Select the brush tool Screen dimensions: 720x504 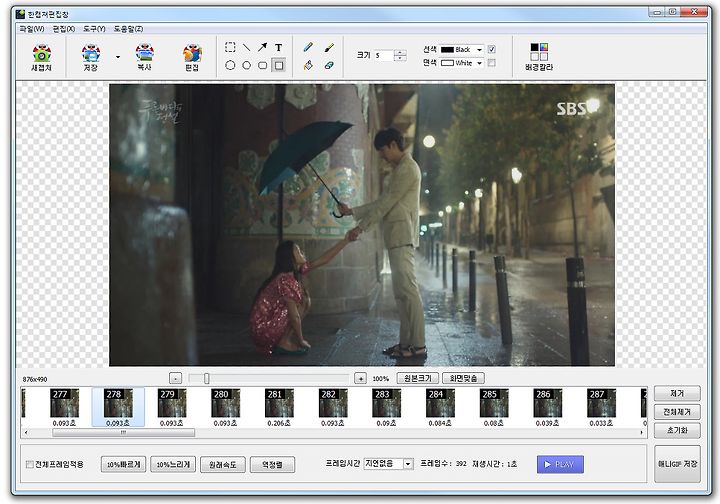[329, 47]
